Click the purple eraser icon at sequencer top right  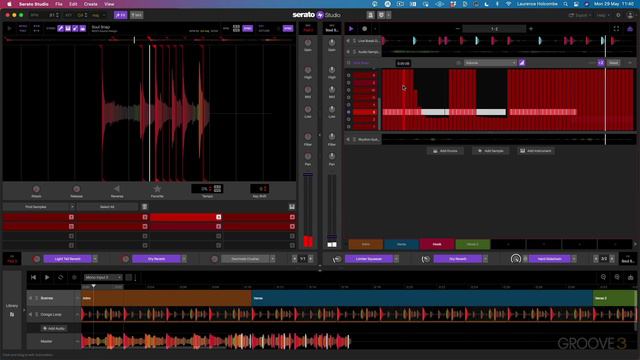[x=630, y=29]
